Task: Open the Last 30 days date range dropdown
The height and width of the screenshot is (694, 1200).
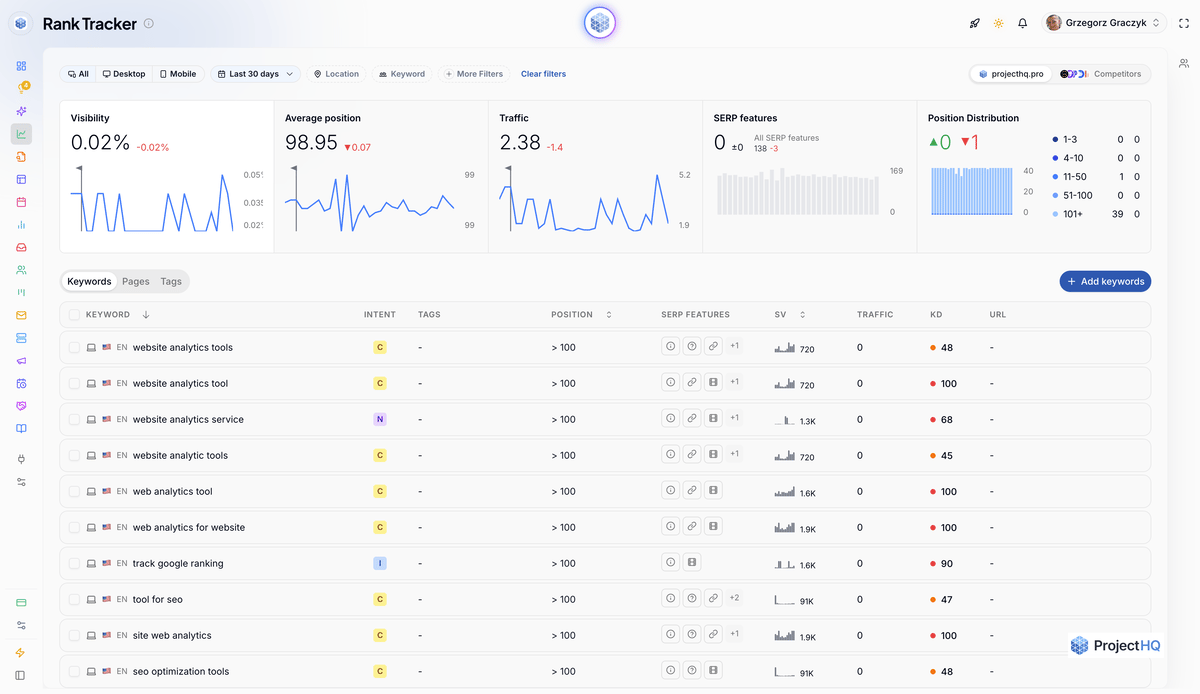Action: [x=255, y=74]
